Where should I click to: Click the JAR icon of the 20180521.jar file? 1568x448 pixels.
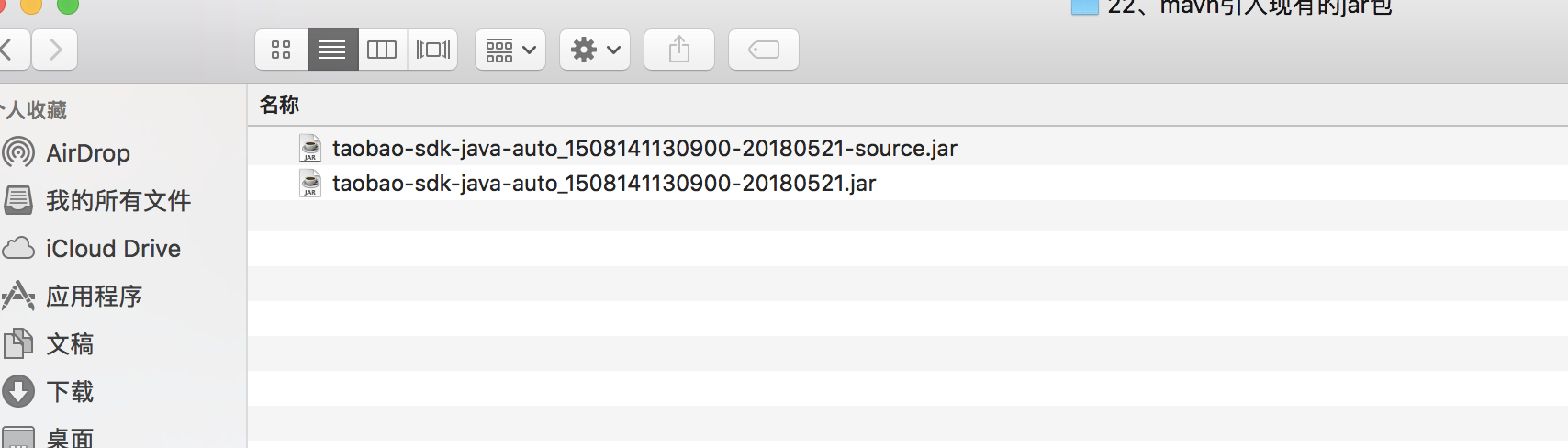point(311,183)
